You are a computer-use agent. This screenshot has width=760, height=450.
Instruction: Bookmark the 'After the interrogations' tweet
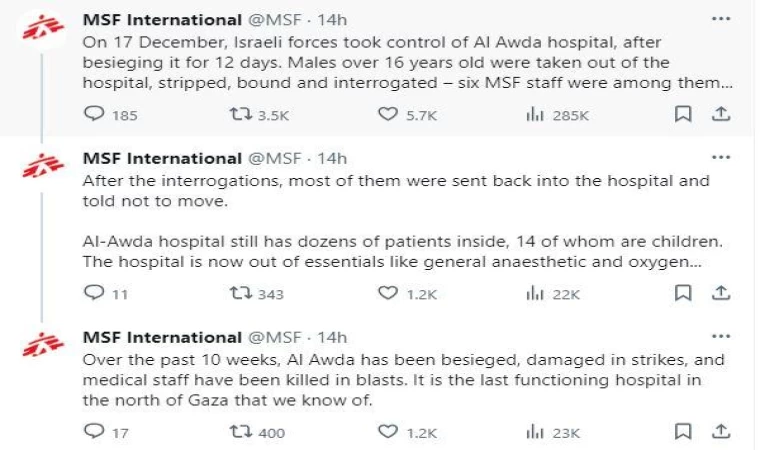coord(683,293)
